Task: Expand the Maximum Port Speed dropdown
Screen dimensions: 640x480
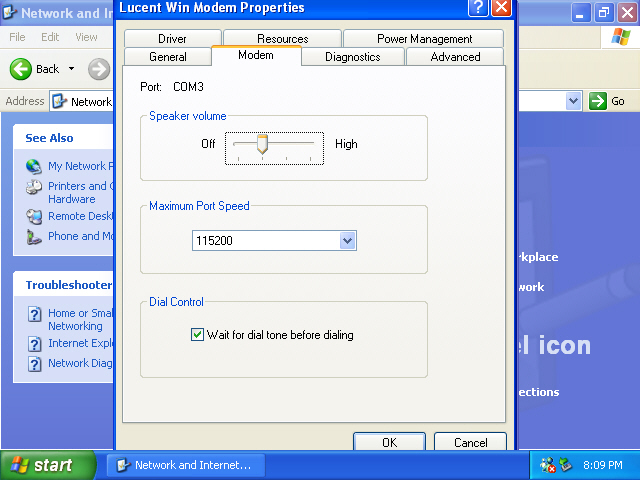Action: pos(347,240)
